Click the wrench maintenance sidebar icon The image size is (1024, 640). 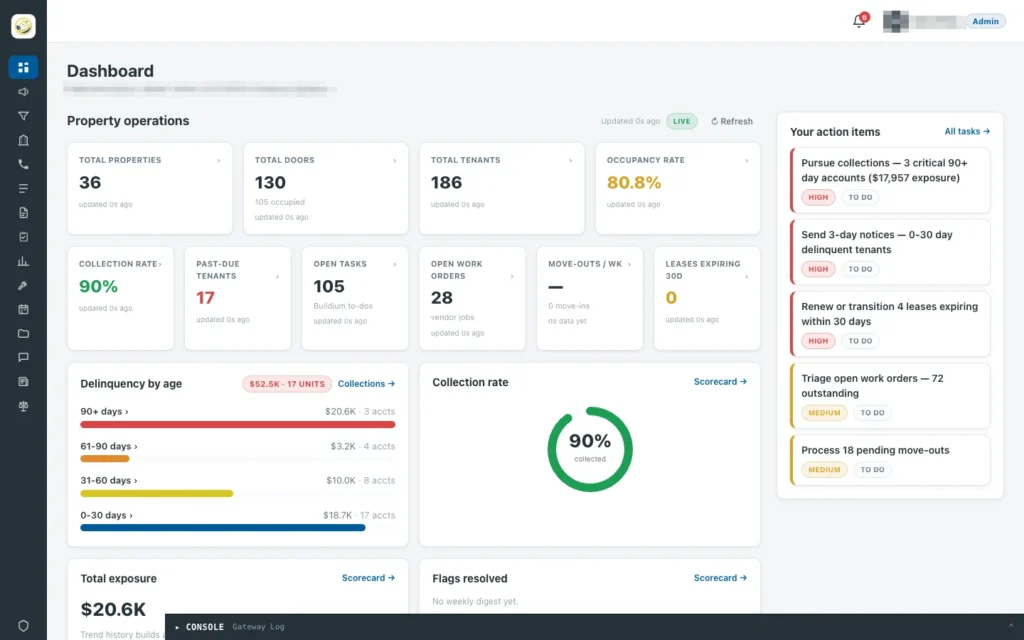[24, 285]
